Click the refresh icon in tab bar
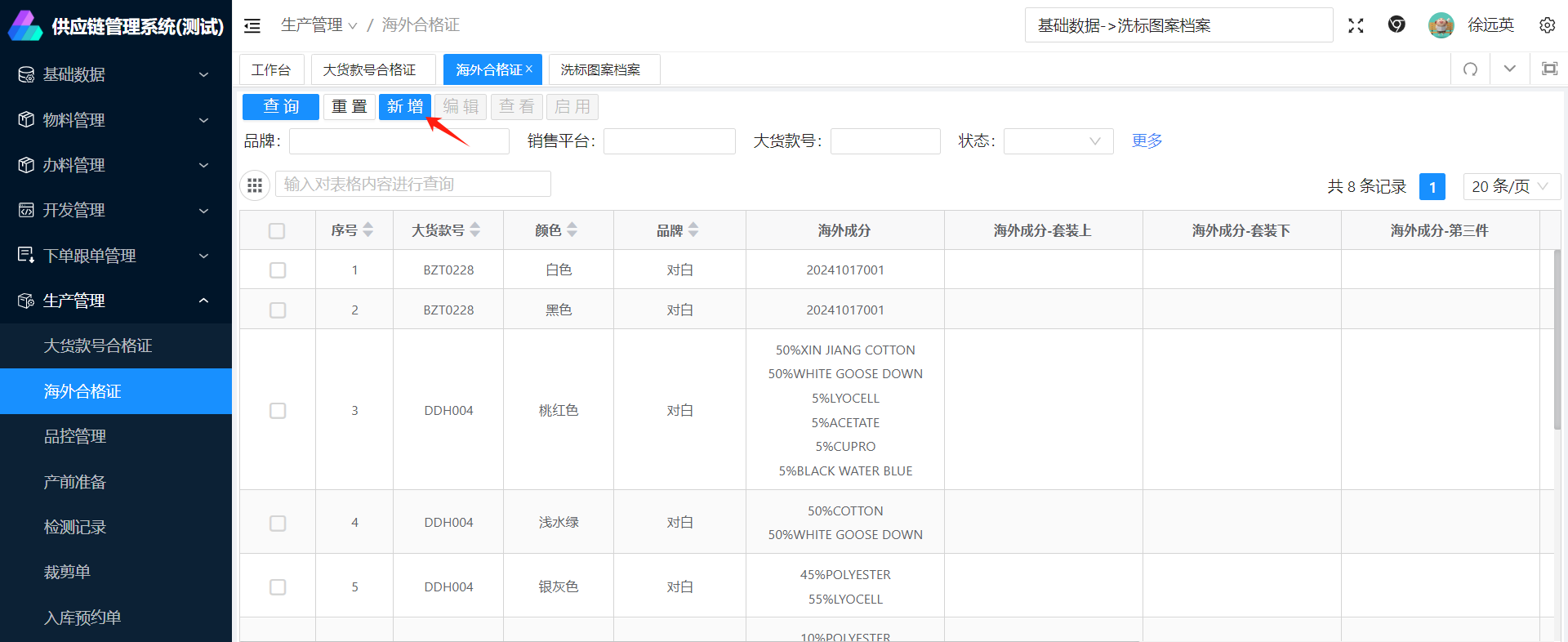Viewport: 1568px width, 642px height. pyautogui.click(x=1470, y=69)
